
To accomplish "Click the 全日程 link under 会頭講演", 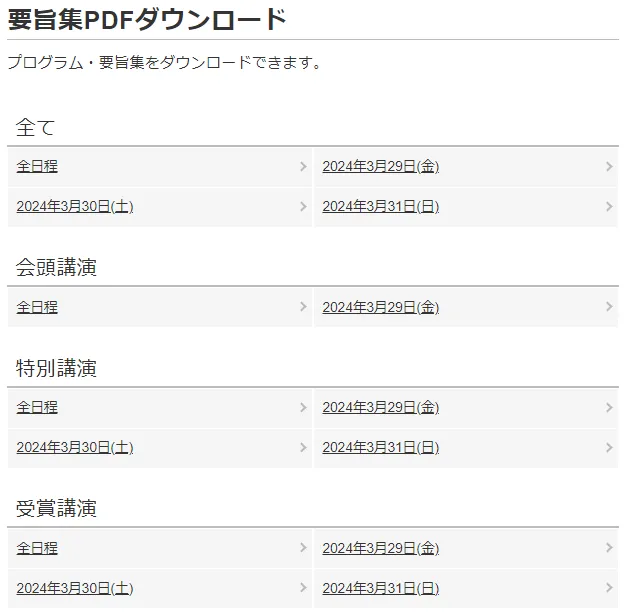I will tap(37, 307).
